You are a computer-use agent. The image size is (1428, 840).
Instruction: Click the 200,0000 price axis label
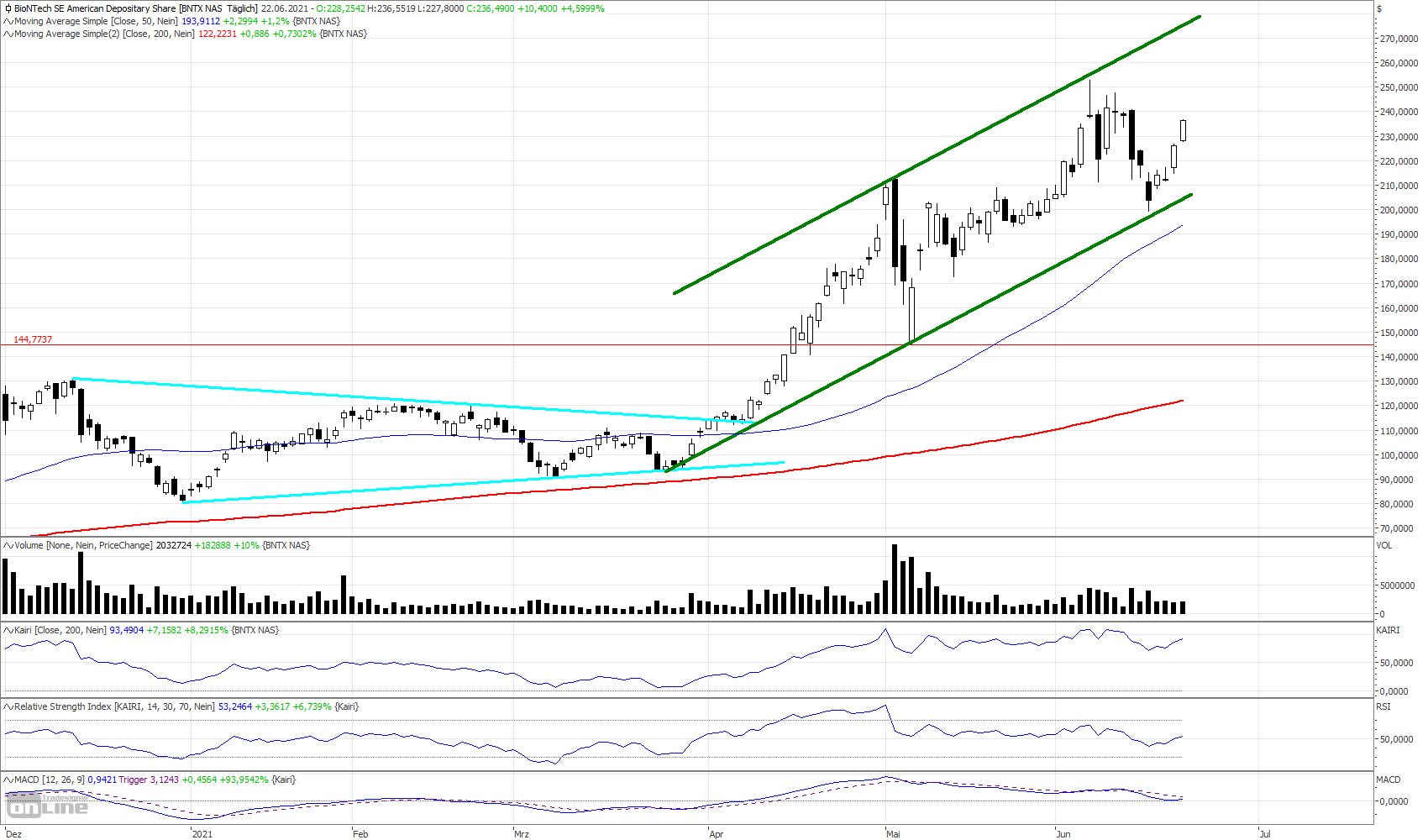click(x=1399, y=210)
